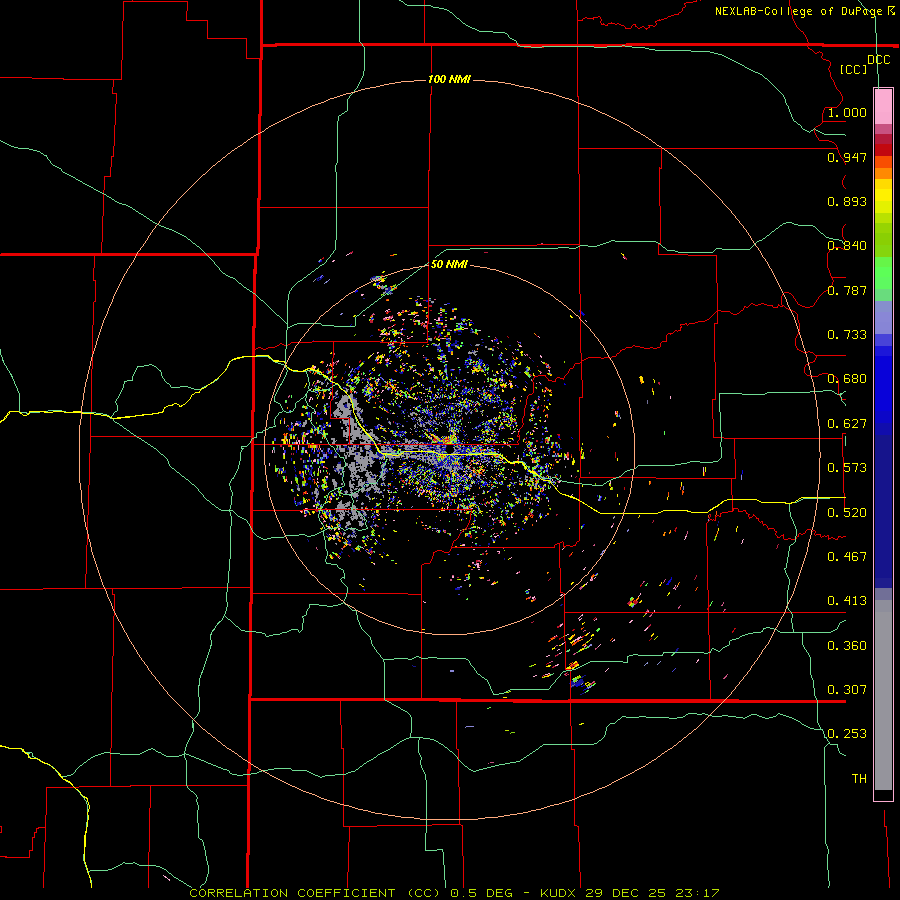Click the 0.840 legend value

tap(847, 246)
